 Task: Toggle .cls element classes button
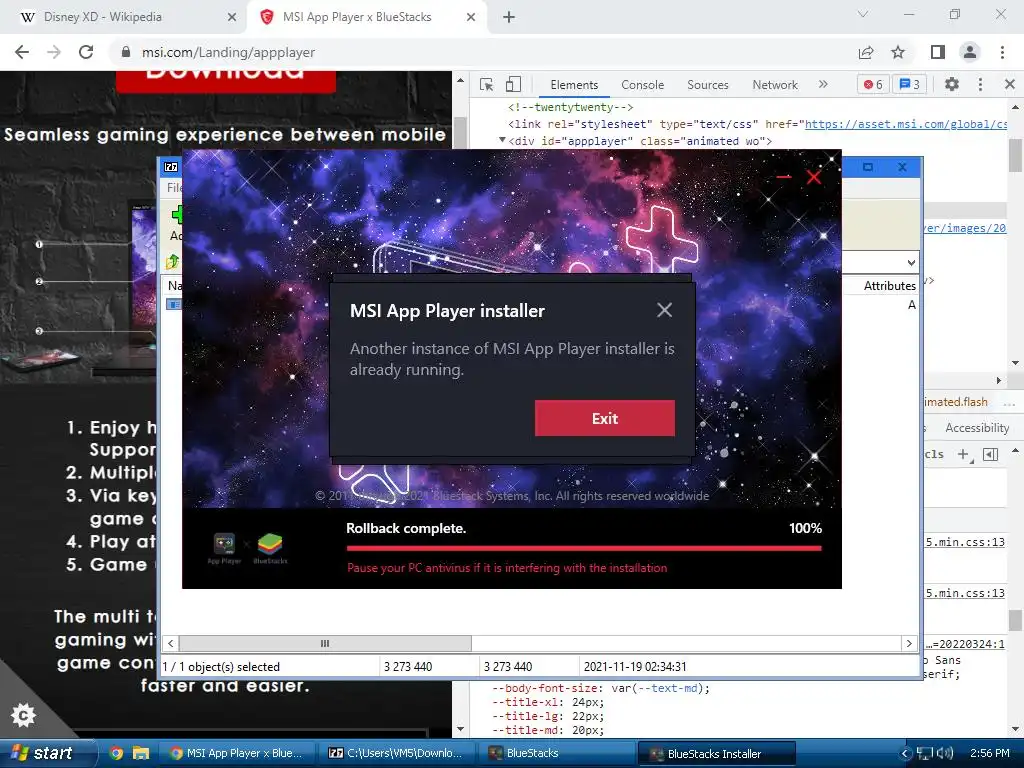tap(934, 454)
